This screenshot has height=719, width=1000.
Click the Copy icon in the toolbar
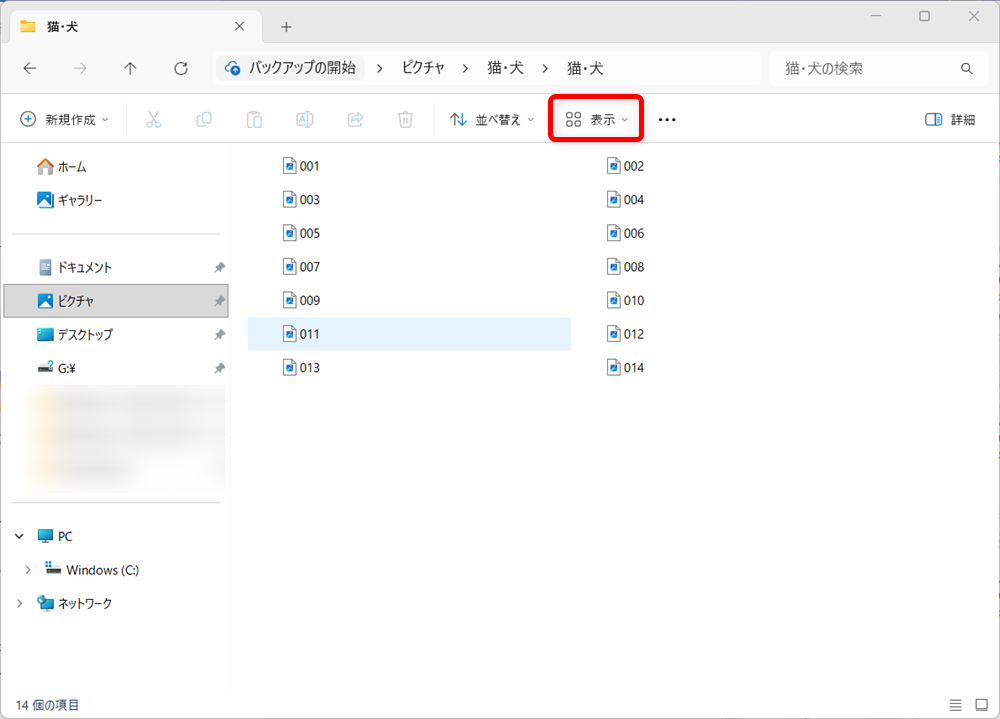coord(204,119)
